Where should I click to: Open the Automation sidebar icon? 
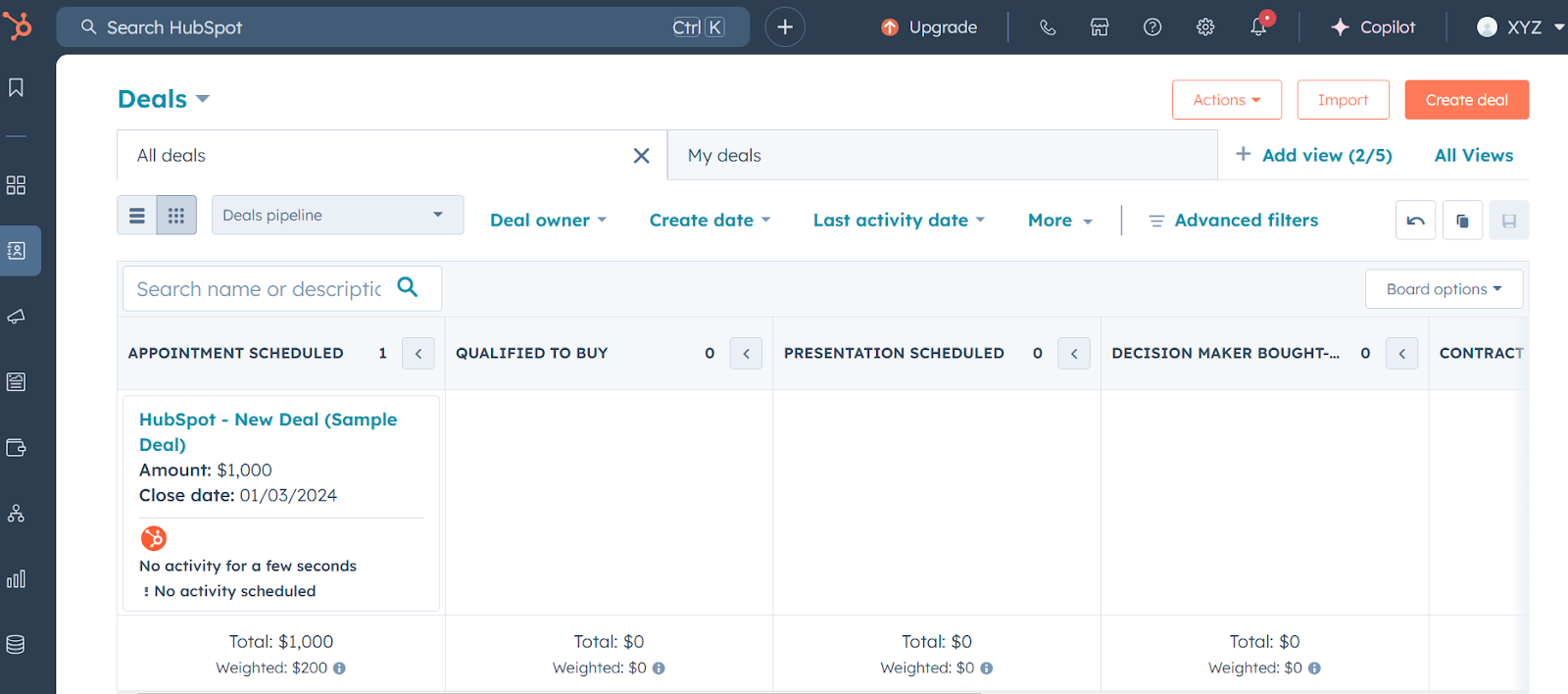point(17,514)
